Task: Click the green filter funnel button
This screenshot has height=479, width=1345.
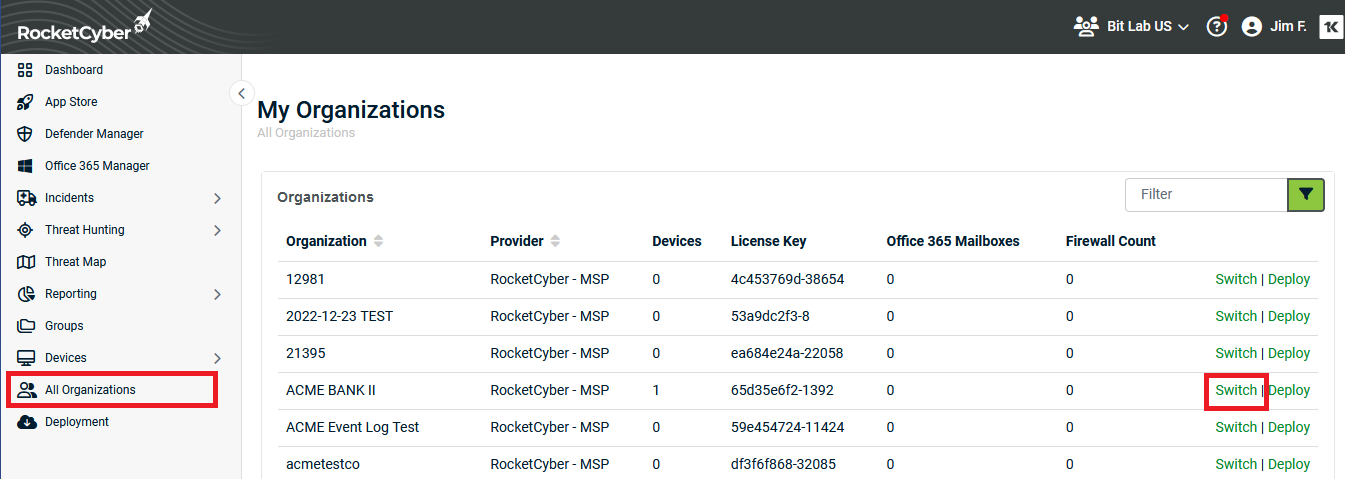Action: [x=1306, y=194]
